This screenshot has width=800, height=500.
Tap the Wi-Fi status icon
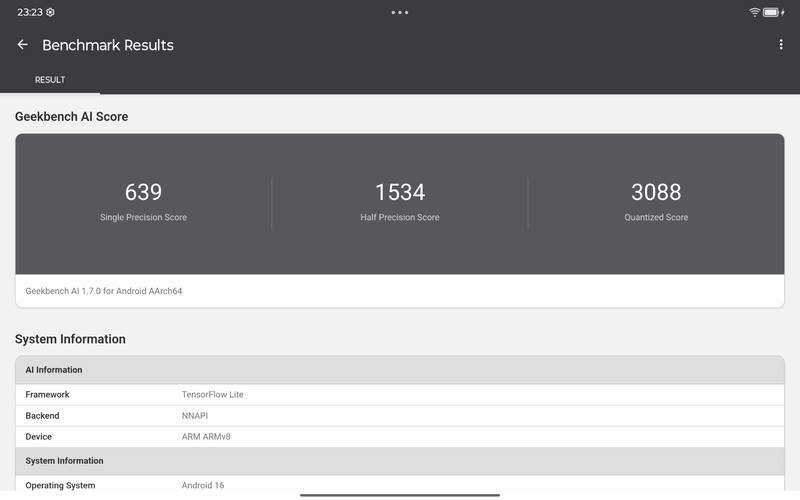[754, 12]
